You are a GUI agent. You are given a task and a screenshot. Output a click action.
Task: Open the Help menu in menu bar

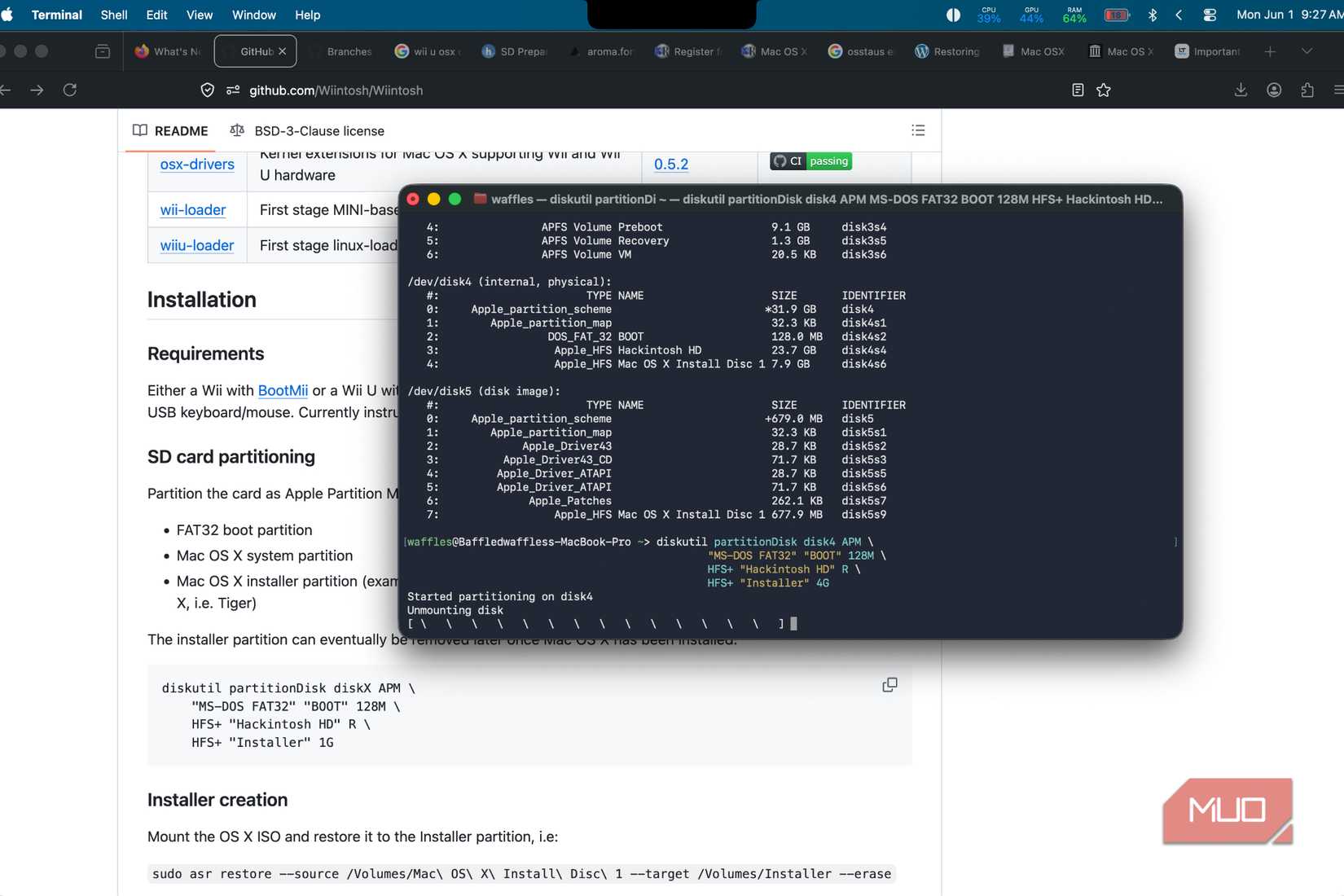point(308,15)
